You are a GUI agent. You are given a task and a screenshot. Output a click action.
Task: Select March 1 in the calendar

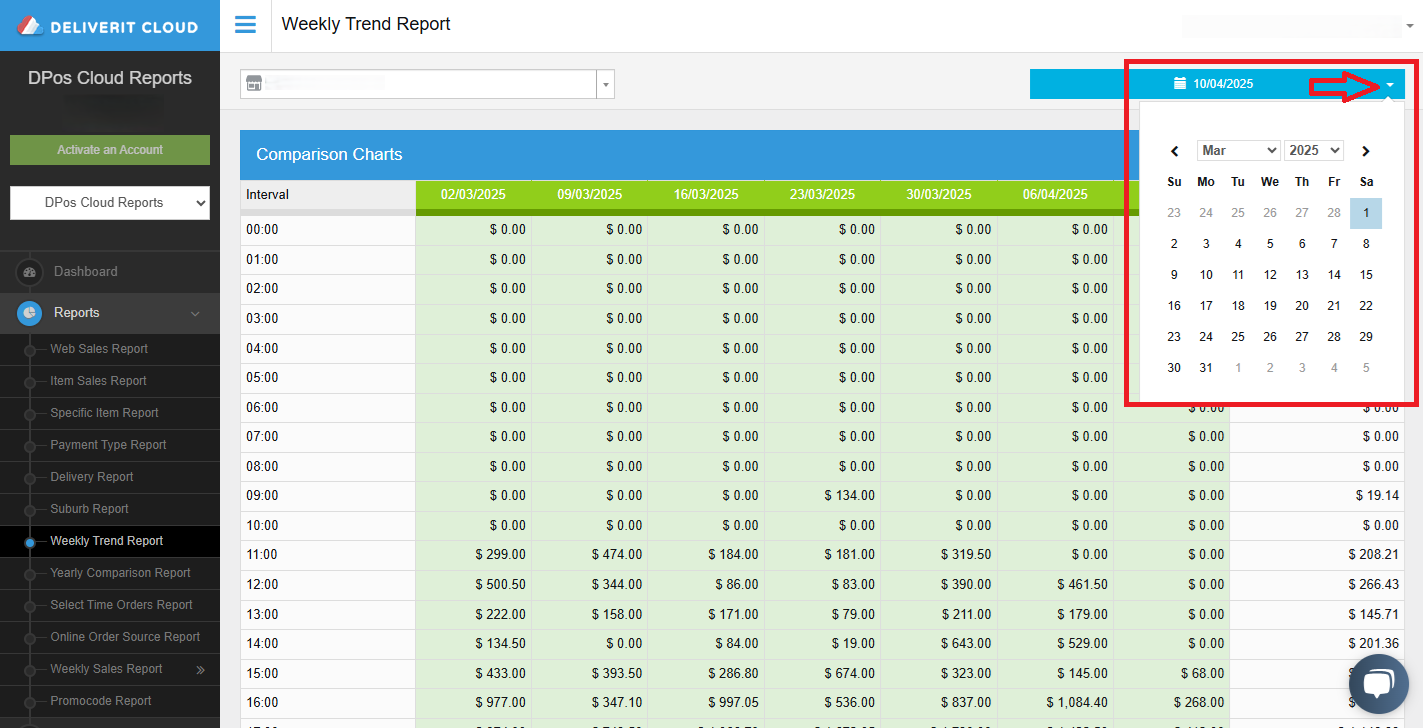tap(1366, 213)
